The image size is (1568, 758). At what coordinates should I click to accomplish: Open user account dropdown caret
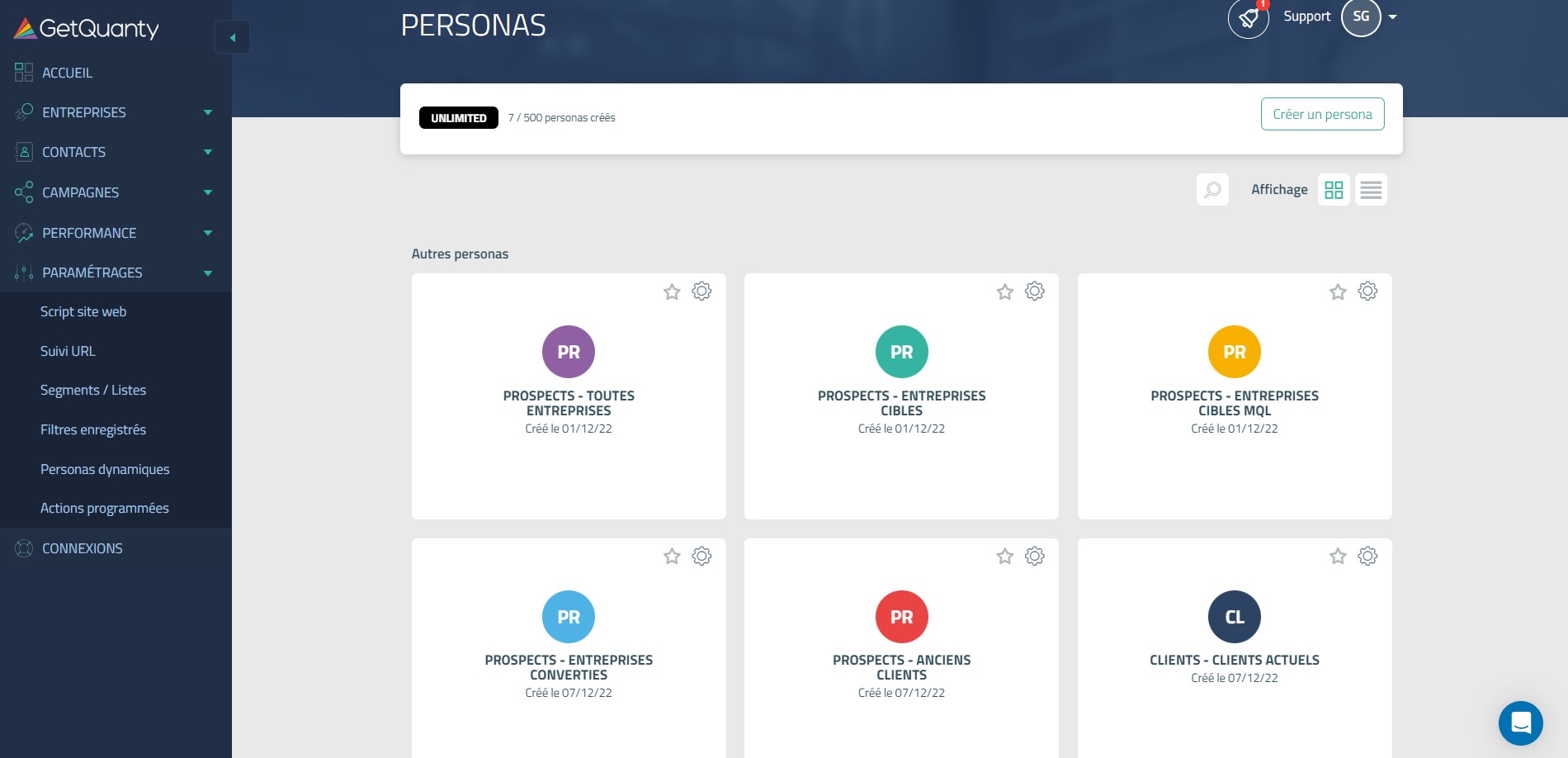coord(1392,17)
